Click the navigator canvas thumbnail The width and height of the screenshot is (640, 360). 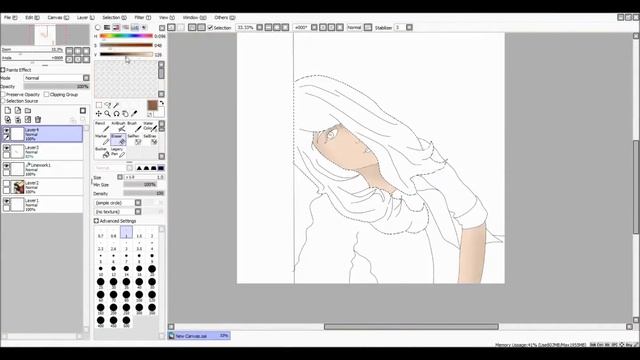tap(45, 35)
